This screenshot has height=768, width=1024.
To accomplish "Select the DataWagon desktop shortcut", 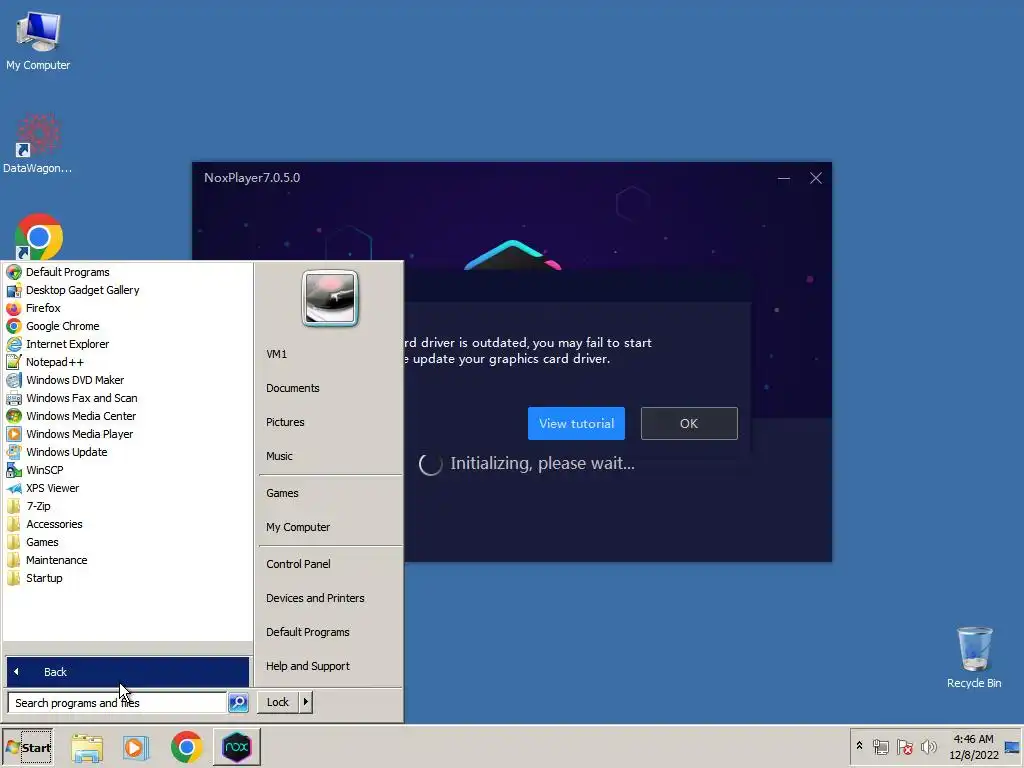I will tap(38, 144).
